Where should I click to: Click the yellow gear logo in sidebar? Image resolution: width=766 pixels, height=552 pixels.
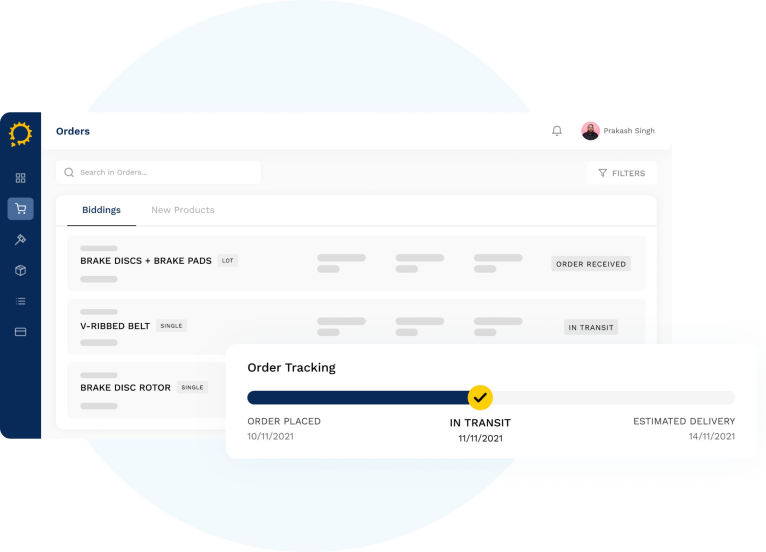tap(21, 134)
